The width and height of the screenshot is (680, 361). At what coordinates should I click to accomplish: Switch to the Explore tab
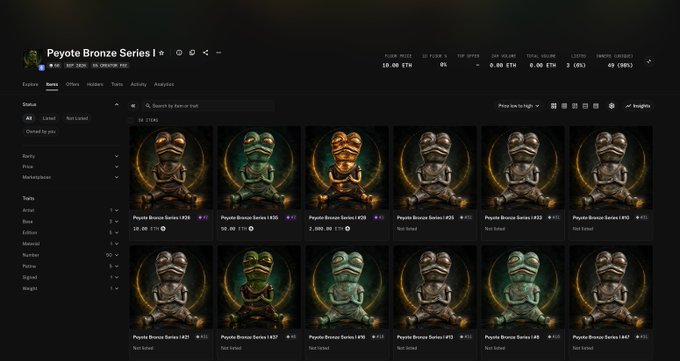30,85
